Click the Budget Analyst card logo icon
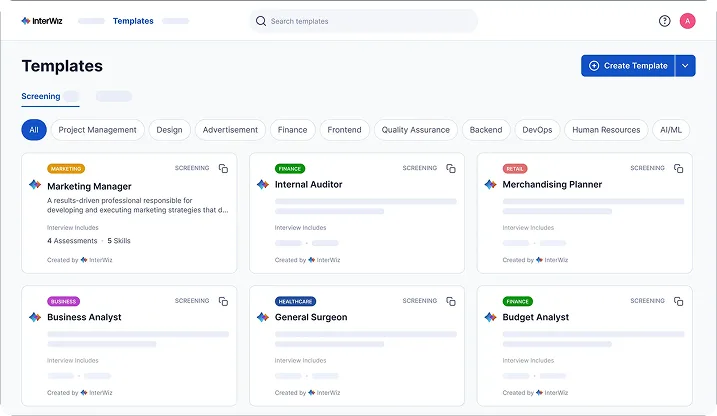 (x=490, y=317)
